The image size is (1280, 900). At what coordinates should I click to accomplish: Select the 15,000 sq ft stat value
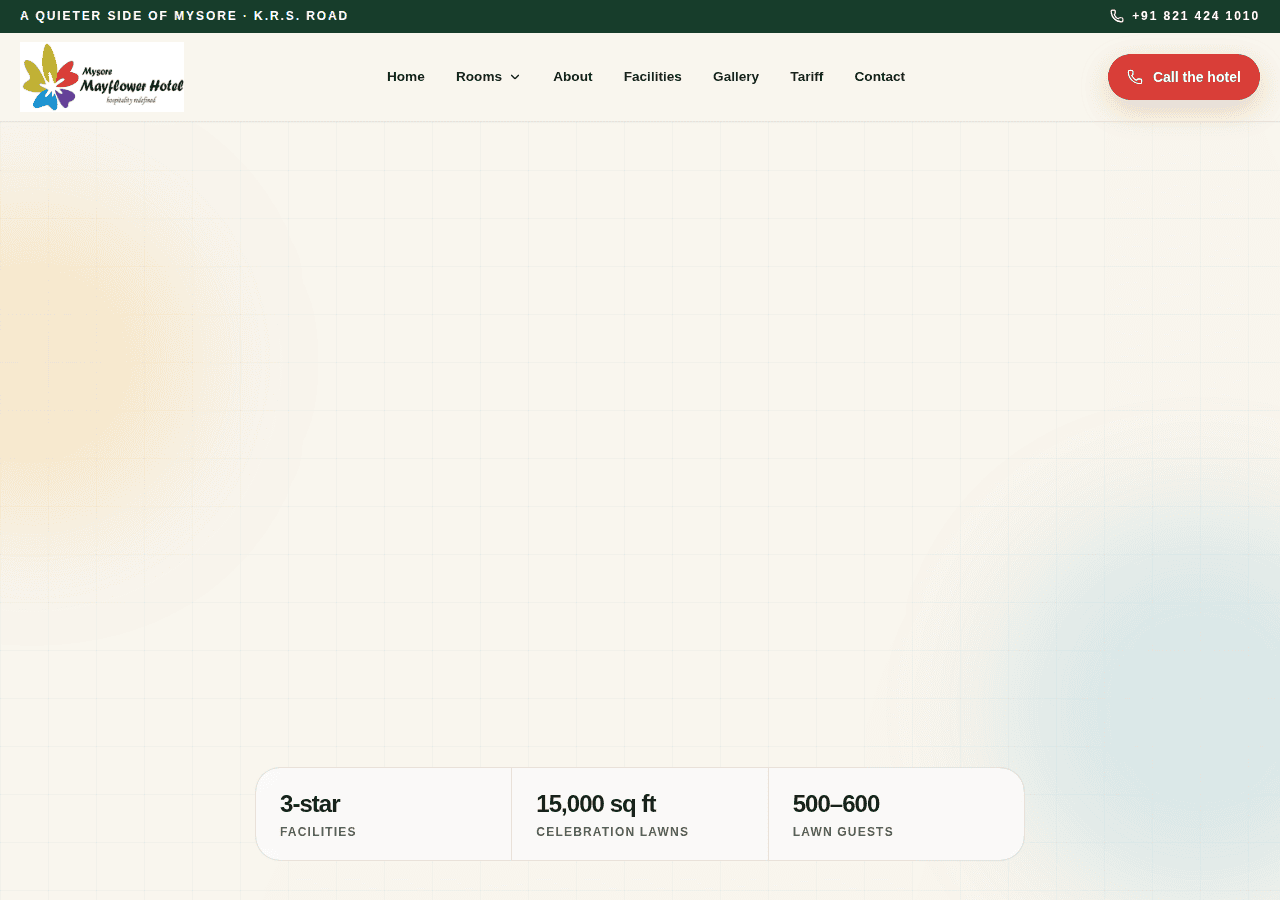coord(596,804)
